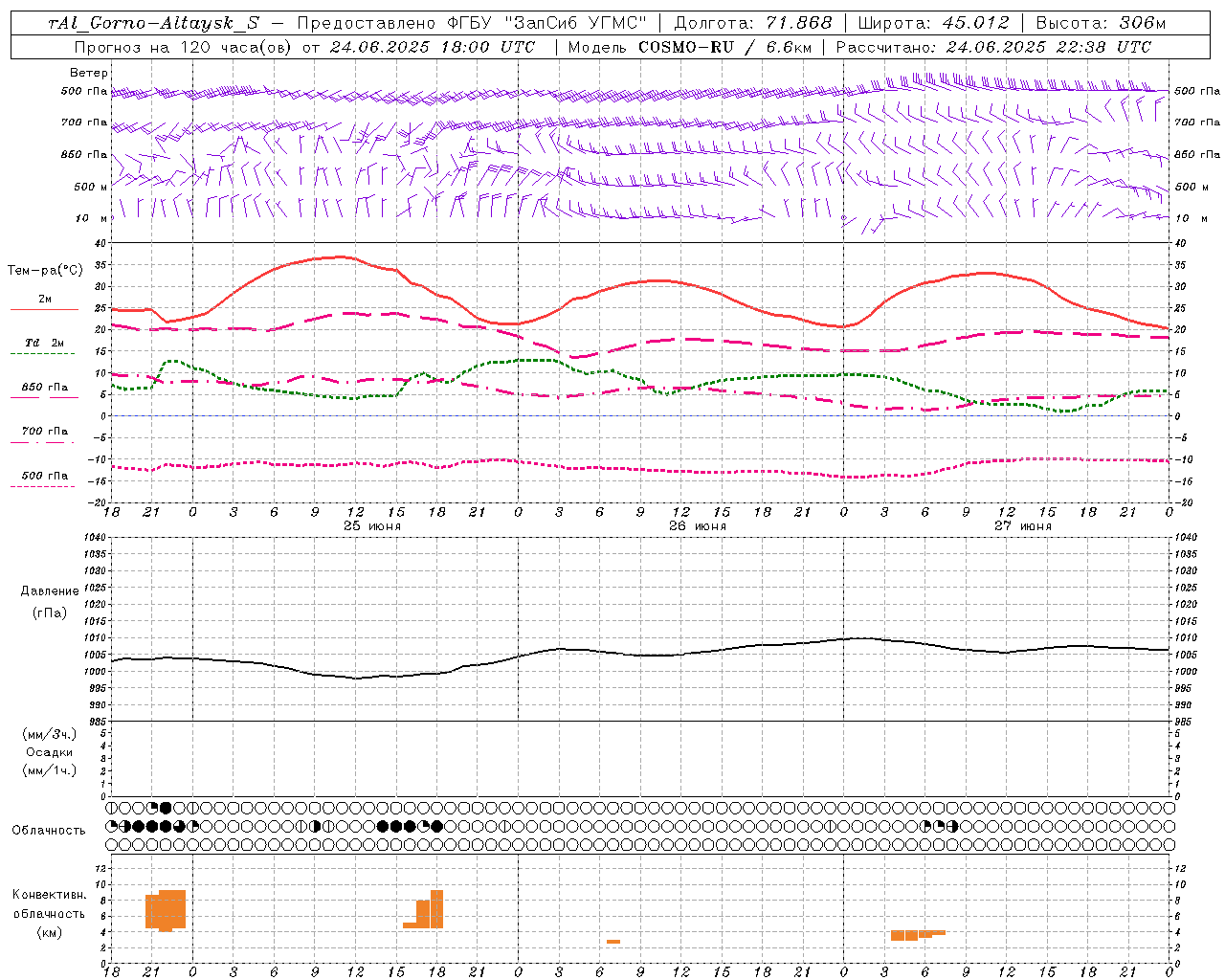Click the orange convective bar at 18h 25 June

click(436, 909)
